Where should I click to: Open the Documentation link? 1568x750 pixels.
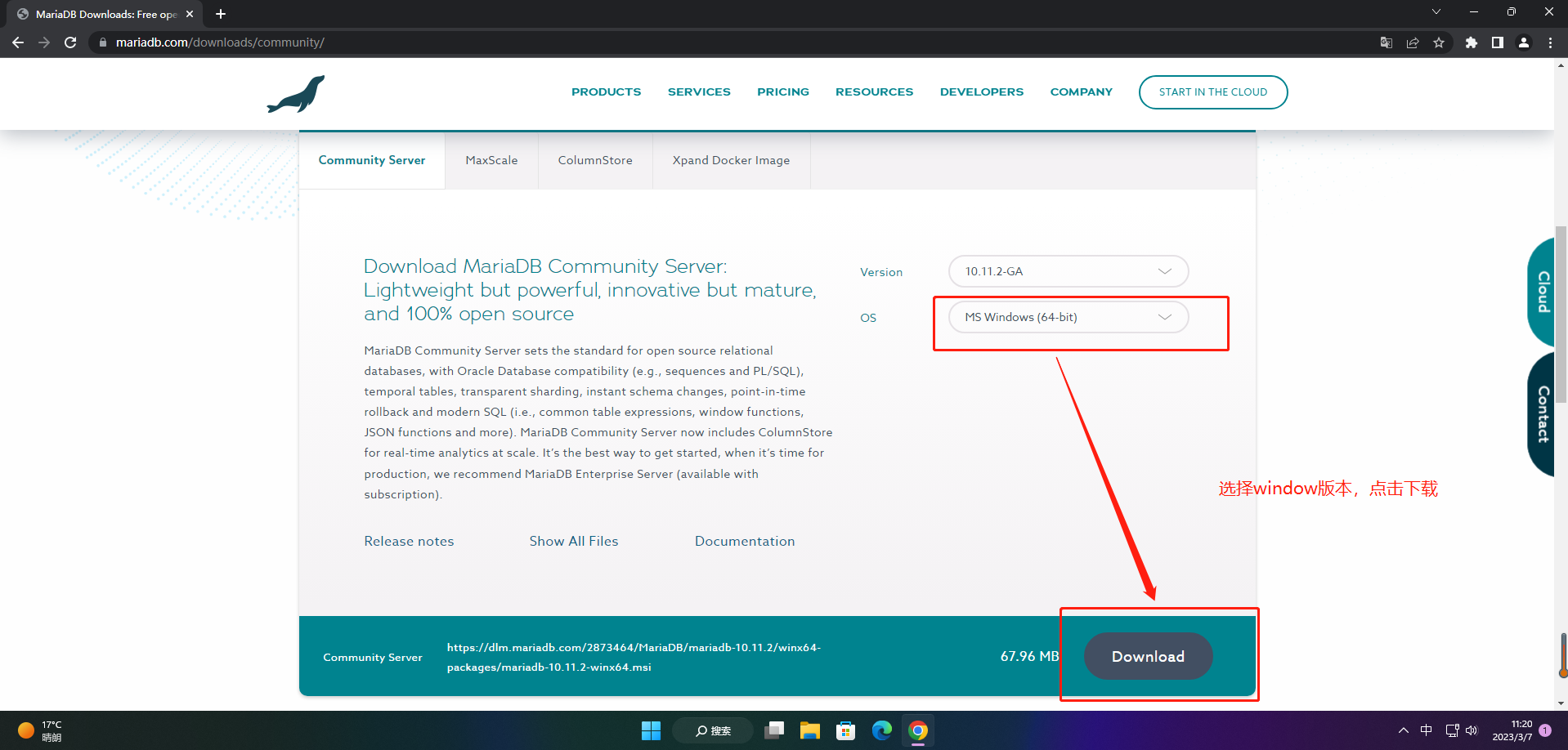coord(745,542)
